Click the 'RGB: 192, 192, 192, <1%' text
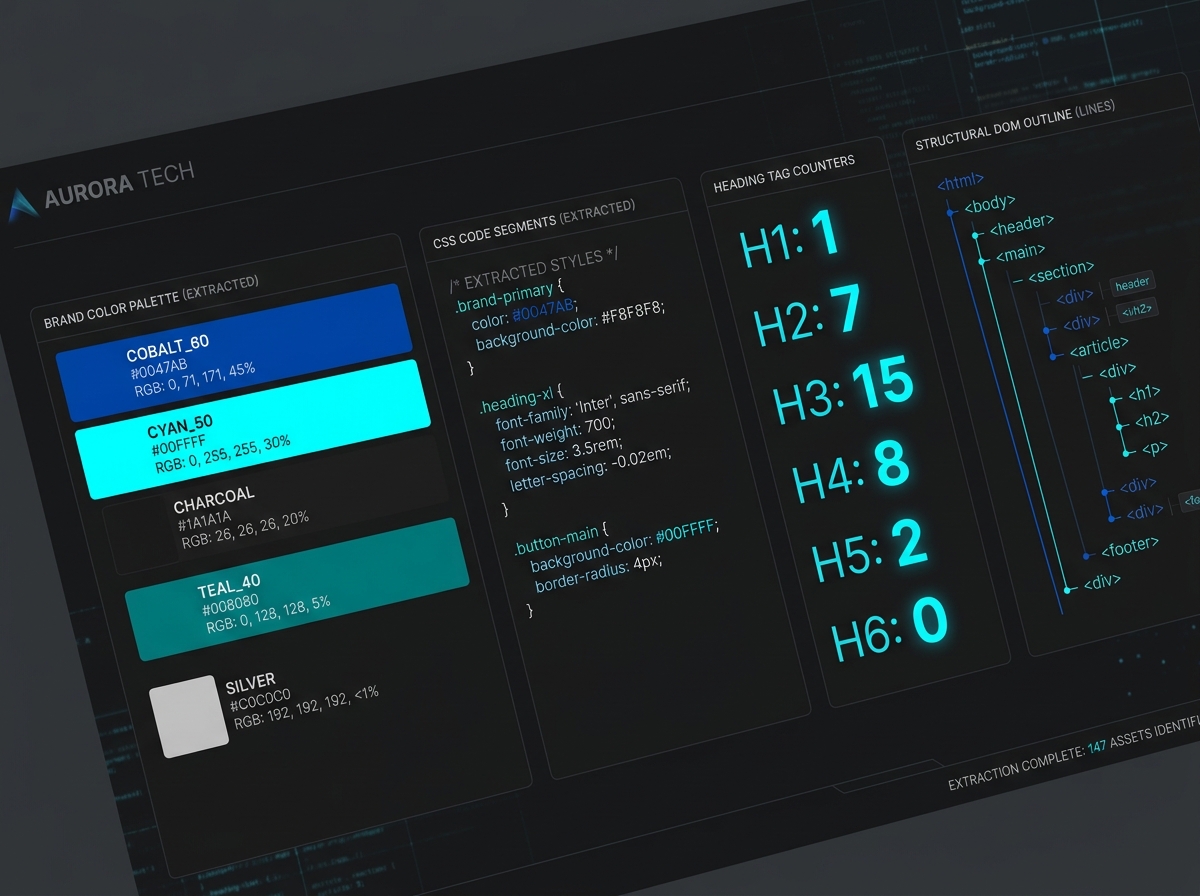Viewport: 1200px width, 896px height. (x=306, y=707)
